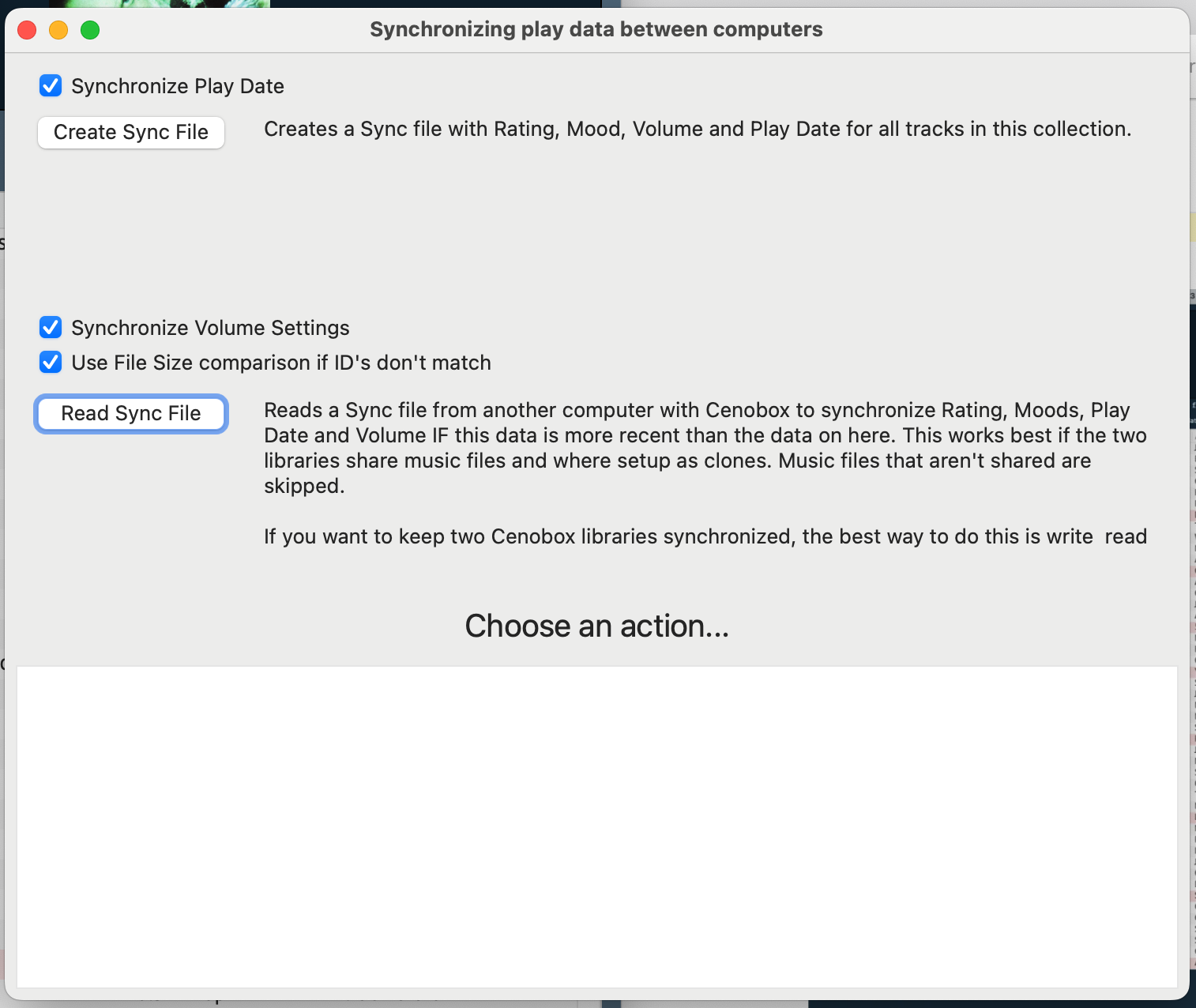Minimize the window using yellow button
1196x1008 pixels.
58,30
